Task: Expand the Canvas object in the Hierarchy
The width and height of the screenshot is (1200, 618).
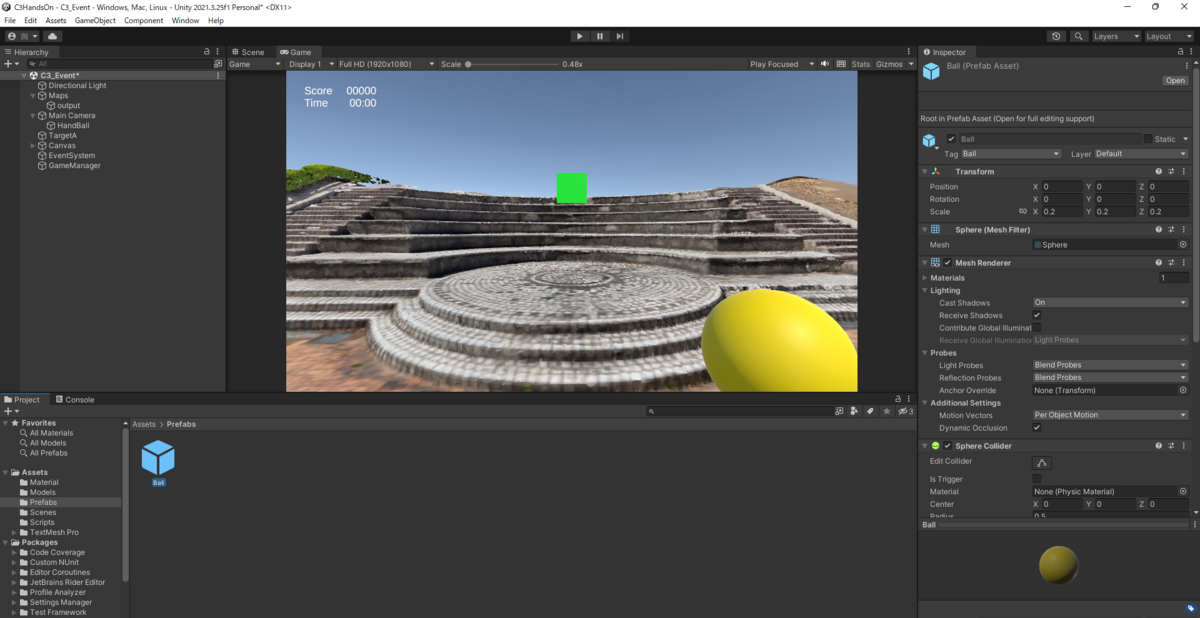Action: pyautogui.click(x=31, y=145)
